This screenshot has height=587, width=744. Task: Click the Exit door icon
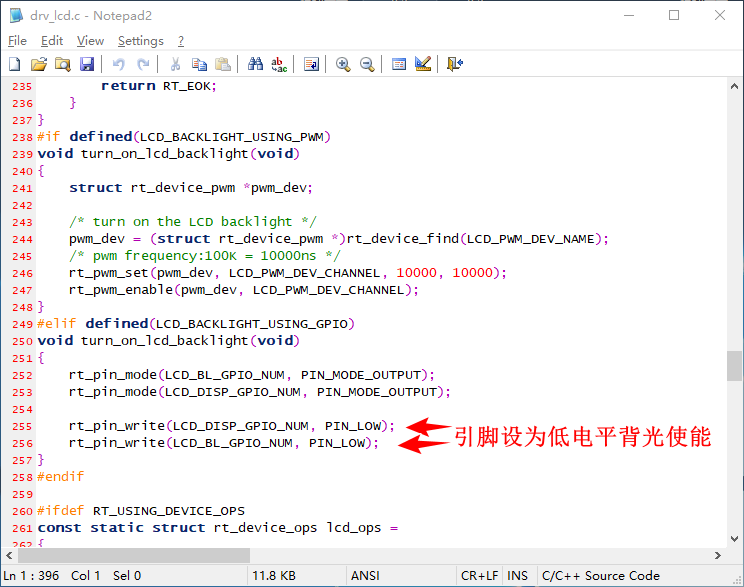click(455, 64)
